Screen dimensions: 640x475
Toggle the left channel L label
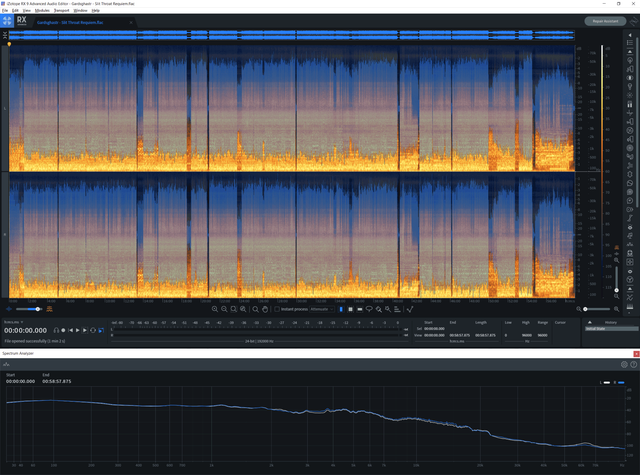tap(5, 108)
